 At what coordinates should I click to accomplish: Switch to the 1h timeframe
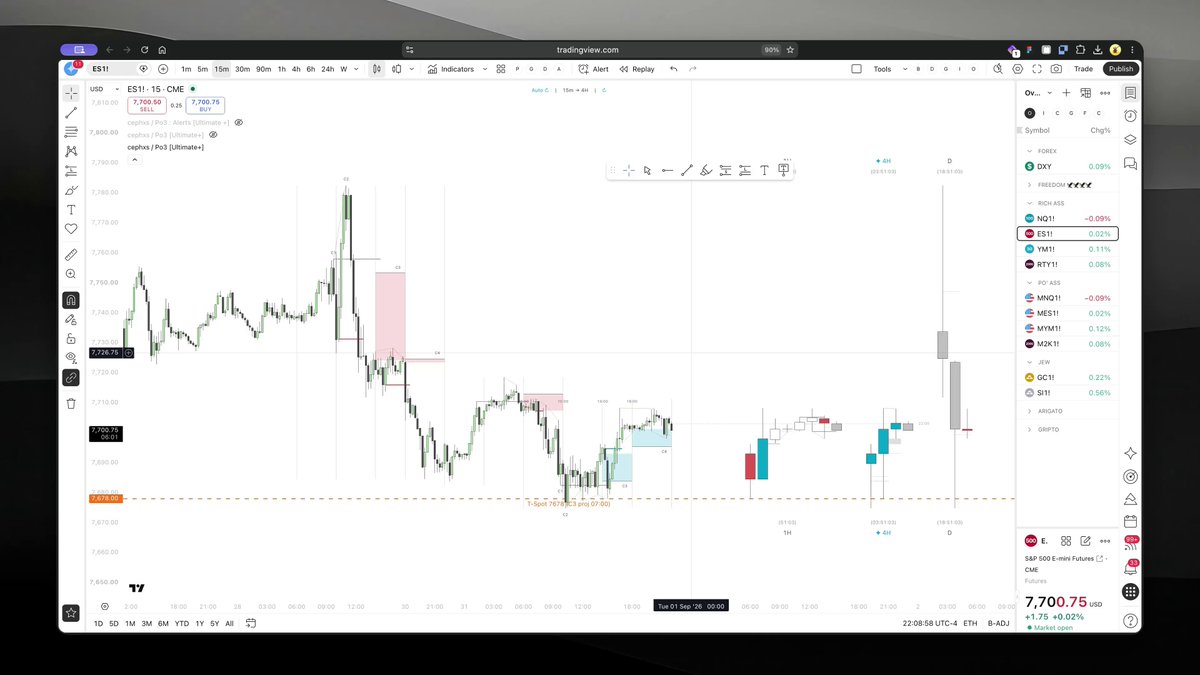pyautogui.click(x=282, y=69)
